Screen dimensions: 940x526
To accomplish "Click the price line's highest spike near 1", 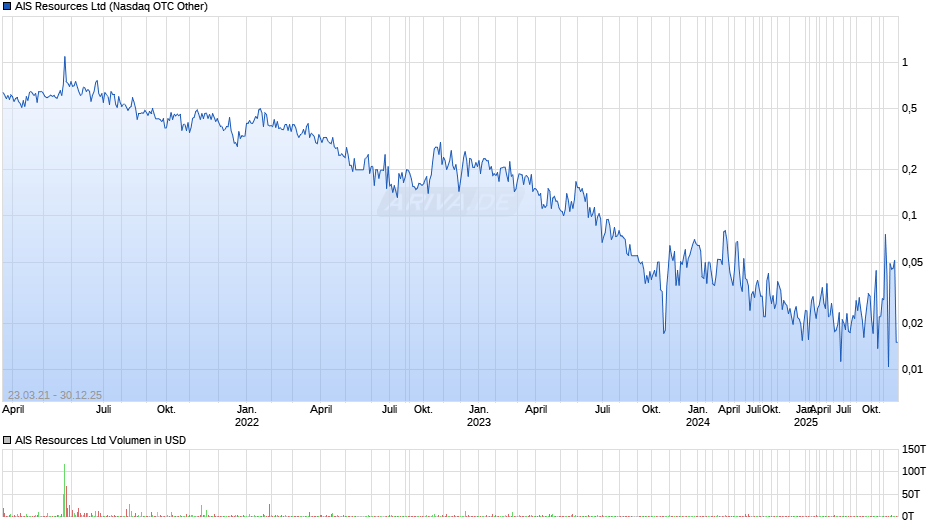I will point(65,58).
